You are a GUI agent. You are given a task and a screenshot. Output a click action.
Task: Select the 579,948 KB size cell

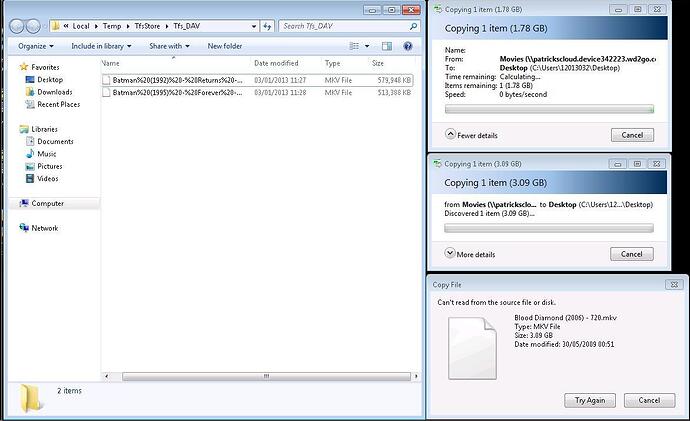click(x=394, y=80)
